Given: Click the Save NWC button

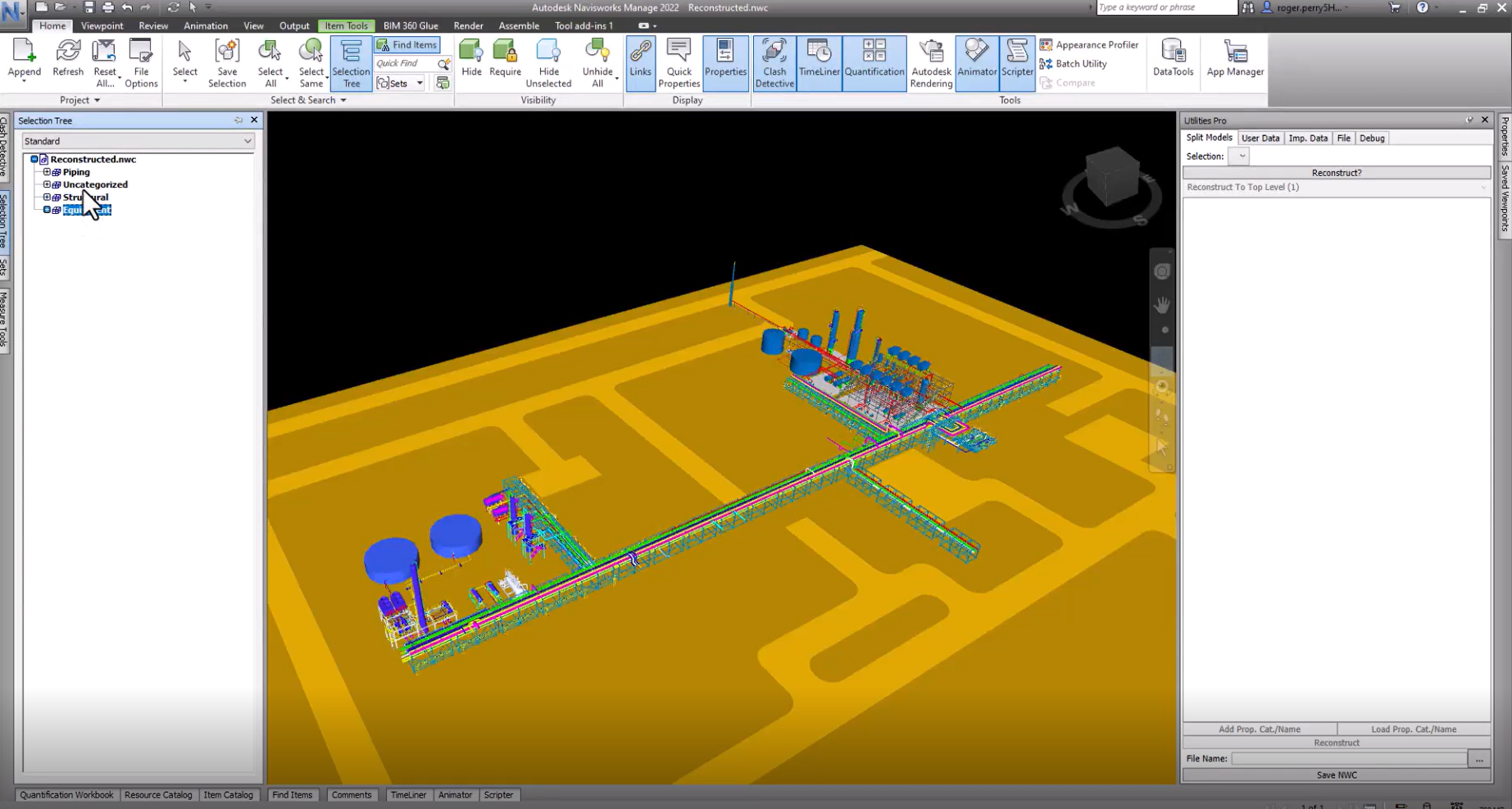Looking at the screenshot, I should [1337, 775].
